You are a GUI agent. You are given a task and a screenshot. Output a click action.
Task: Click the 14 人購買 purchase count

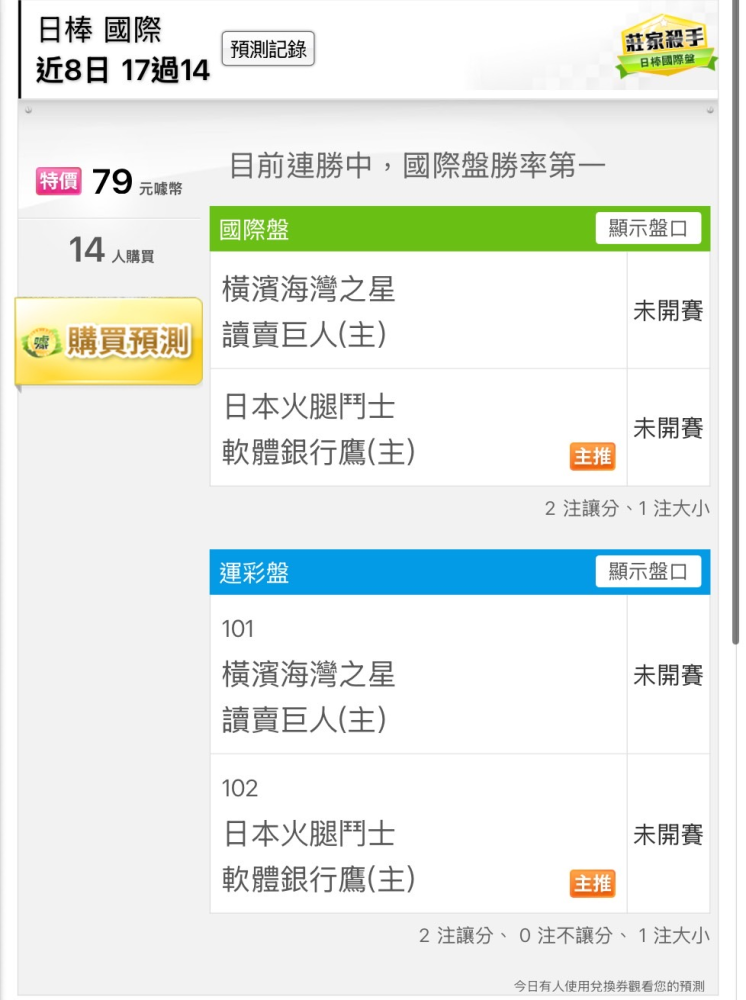(x=111, y=250)
